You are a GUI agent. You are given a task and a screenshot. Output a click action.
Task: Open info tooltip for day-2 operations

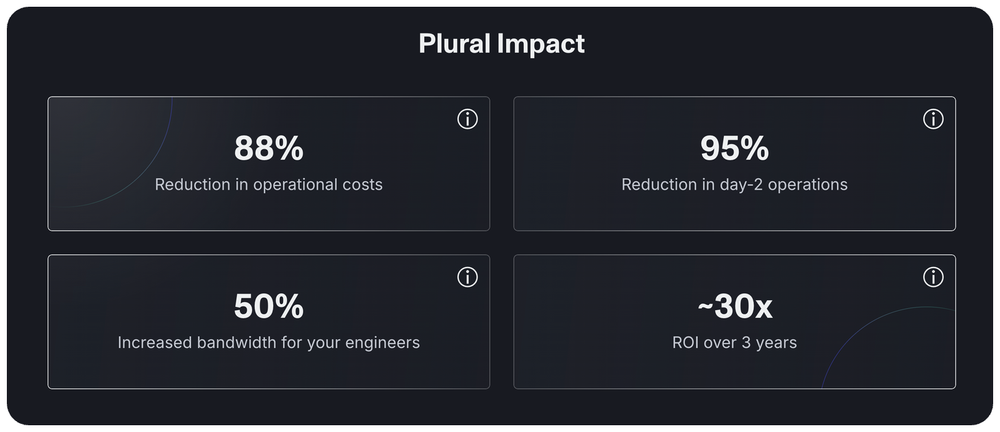(x=933, y=119)
